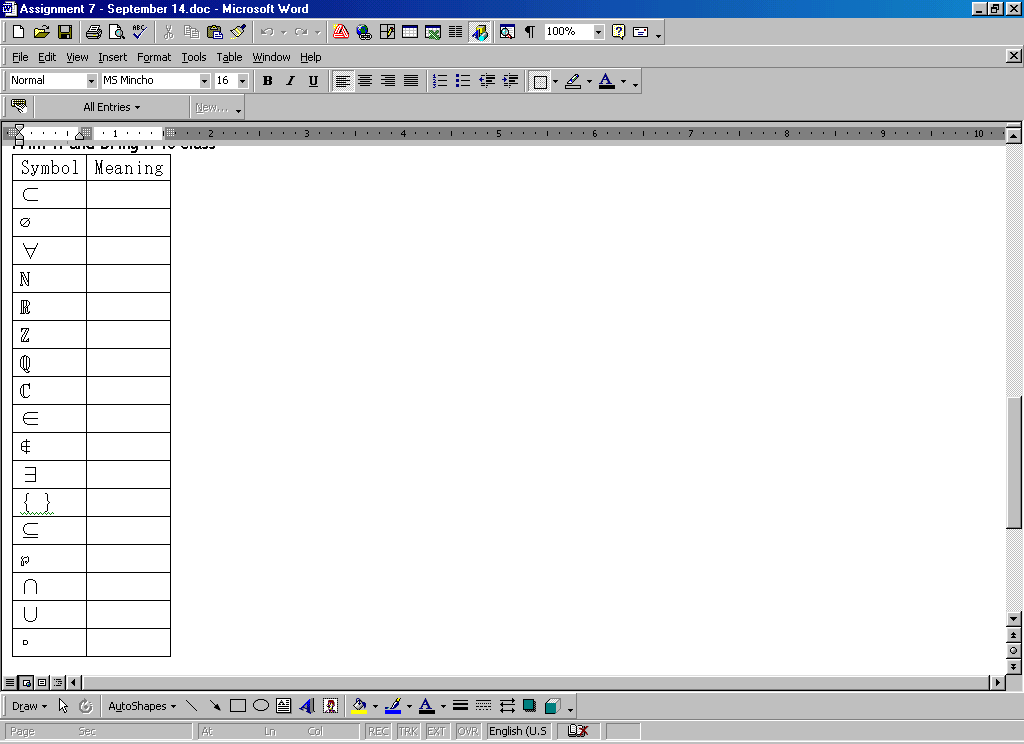This screenshot has width=1024, height=744.
Task: Toggle the Drawing toolbar button
Action: click(x=480, y=32)
